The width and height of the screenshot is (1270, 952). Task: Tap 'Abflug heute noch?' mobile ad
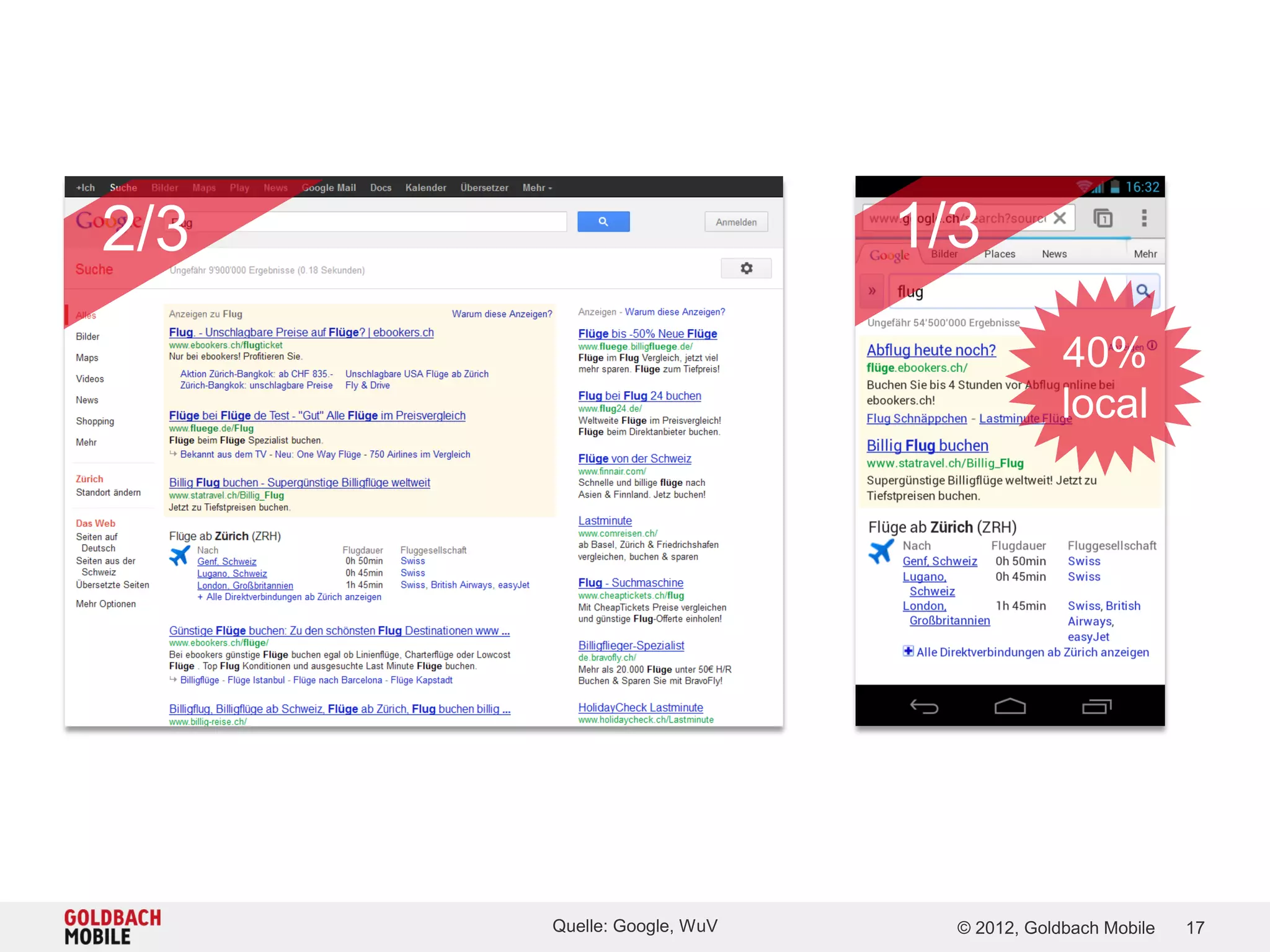click(931, 350)
